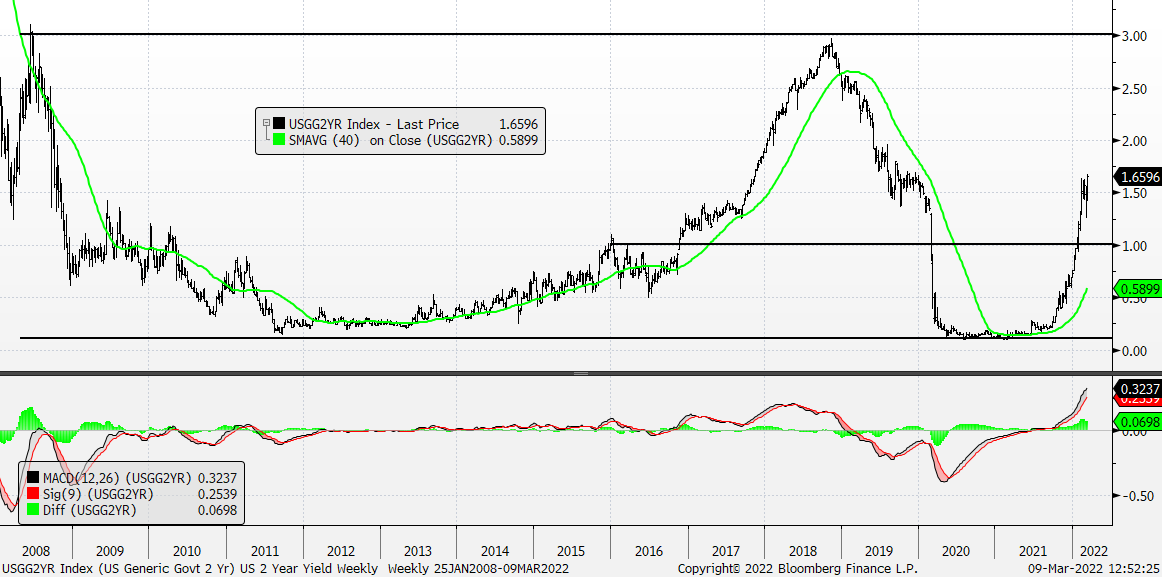Viewport: 1162px width, 577px height.
Task: Click the 2.00 y-axis label
Action: (x=1136, y=141)
